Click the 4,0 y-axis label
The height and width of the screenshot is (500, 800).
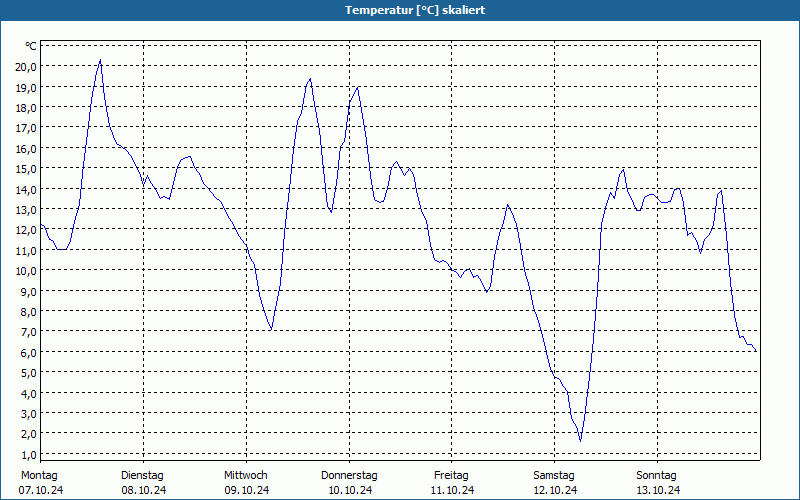pyautogui.click(x=28, y=393)
